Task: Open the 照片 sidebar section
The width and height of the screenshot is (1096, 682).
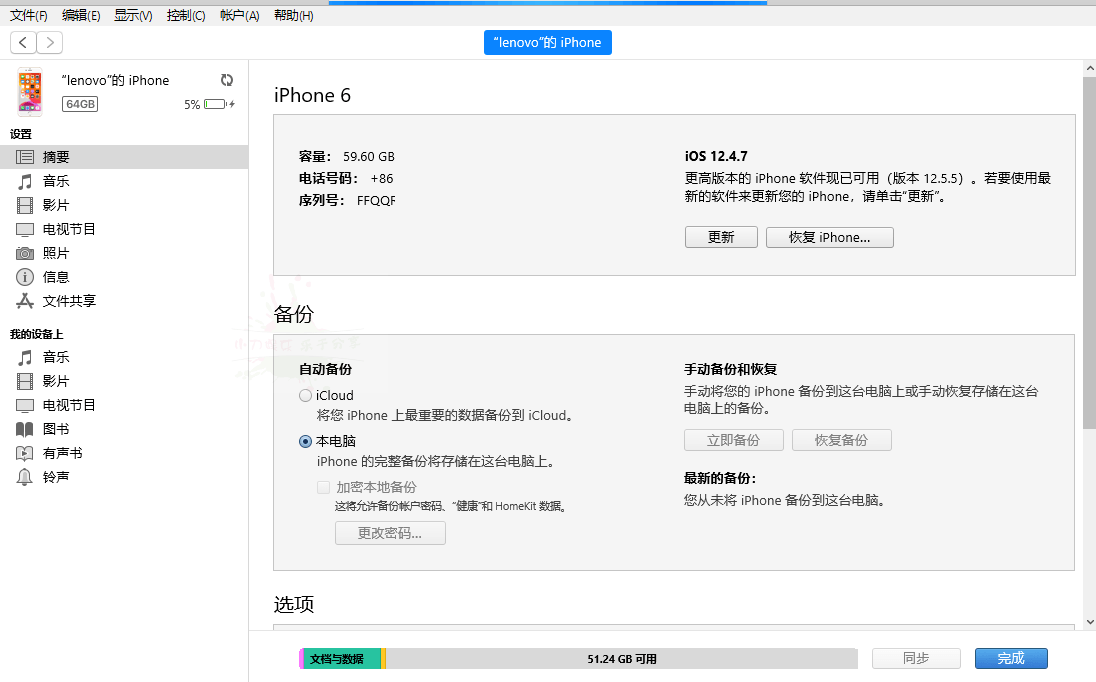Action: pyautogui.click(x=55, y=253)
